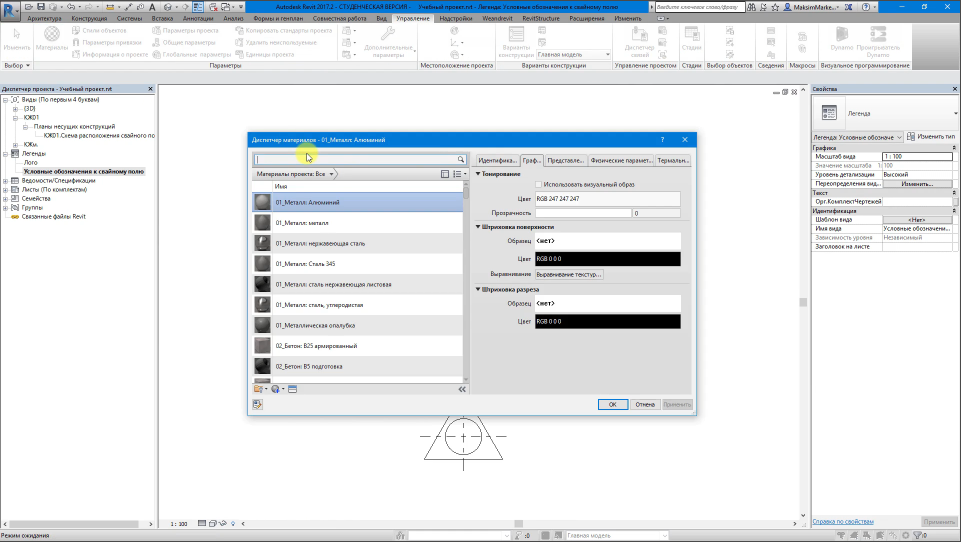Open the asset browser icon
The height and width of the screenshot is (542, 961).
coord(292,389)
